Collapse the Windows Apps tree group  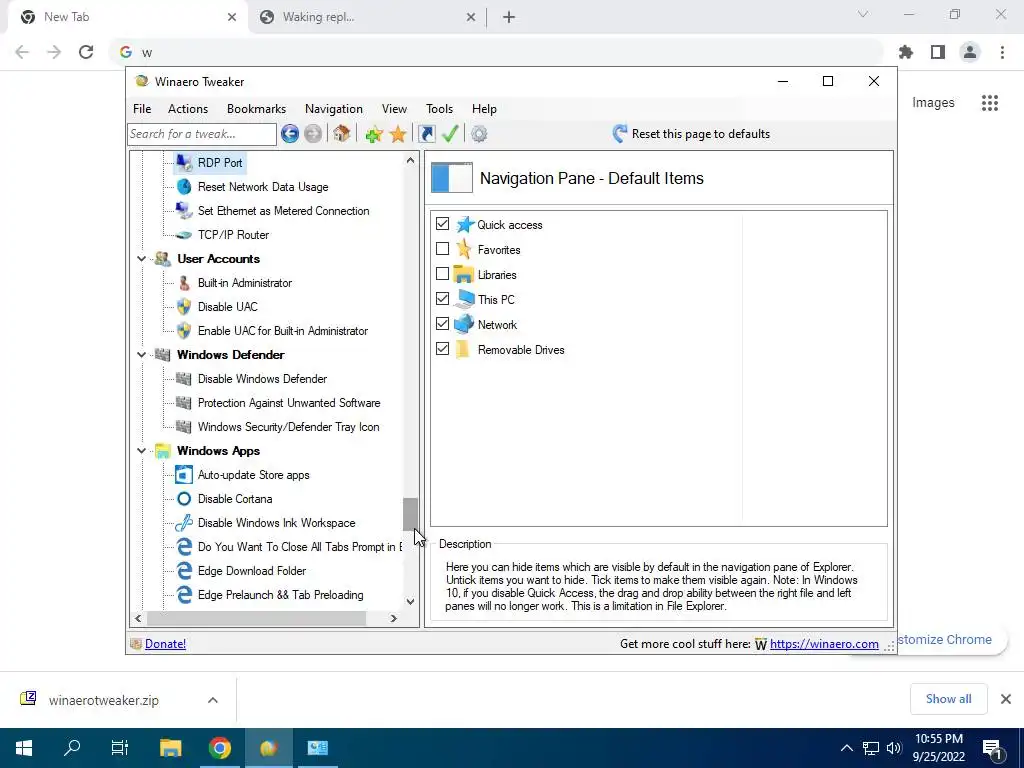(x=141, y=451)
